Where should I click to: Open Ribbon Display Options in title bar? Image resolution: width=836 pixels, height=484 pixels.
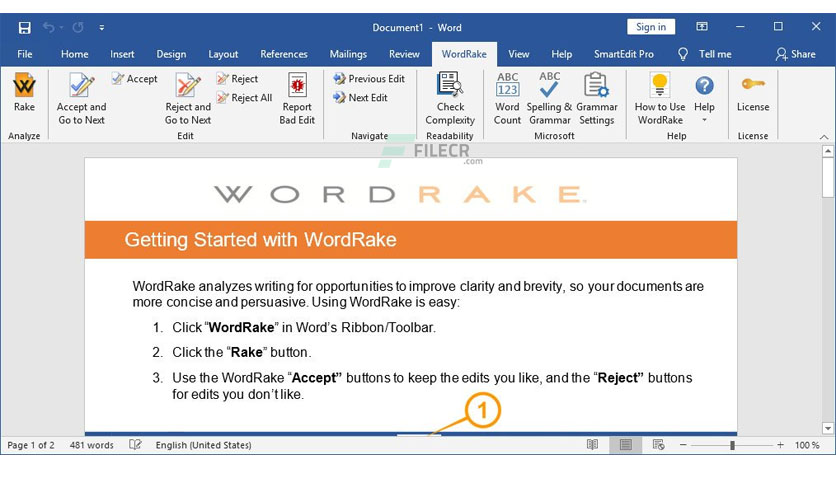tap(702, 26)
